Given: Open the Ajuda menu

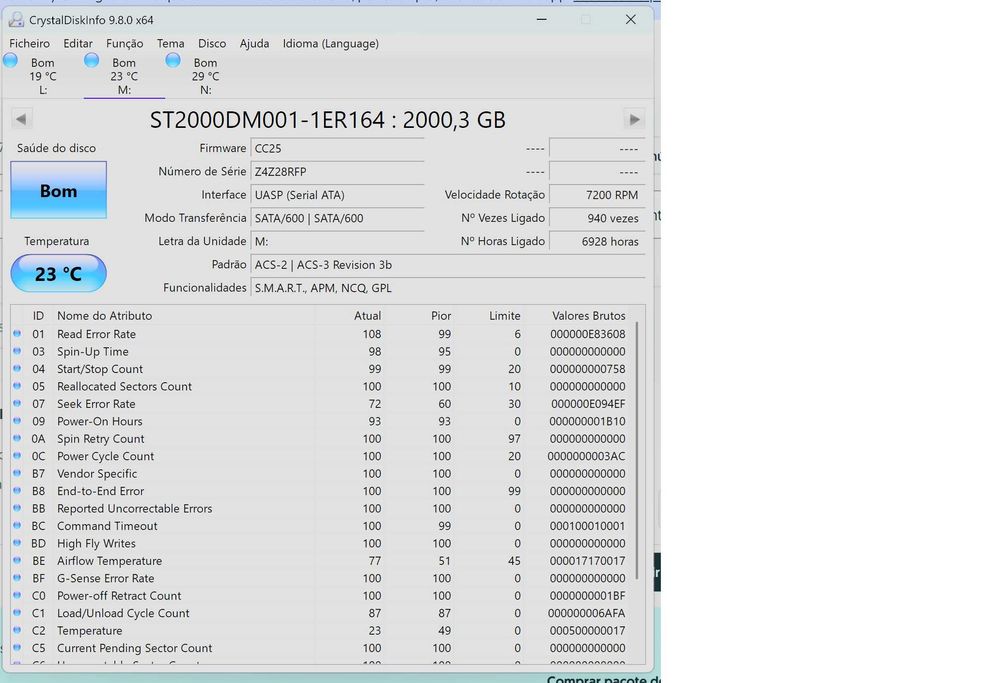Looking at the screenshot, I should (254, 43).
